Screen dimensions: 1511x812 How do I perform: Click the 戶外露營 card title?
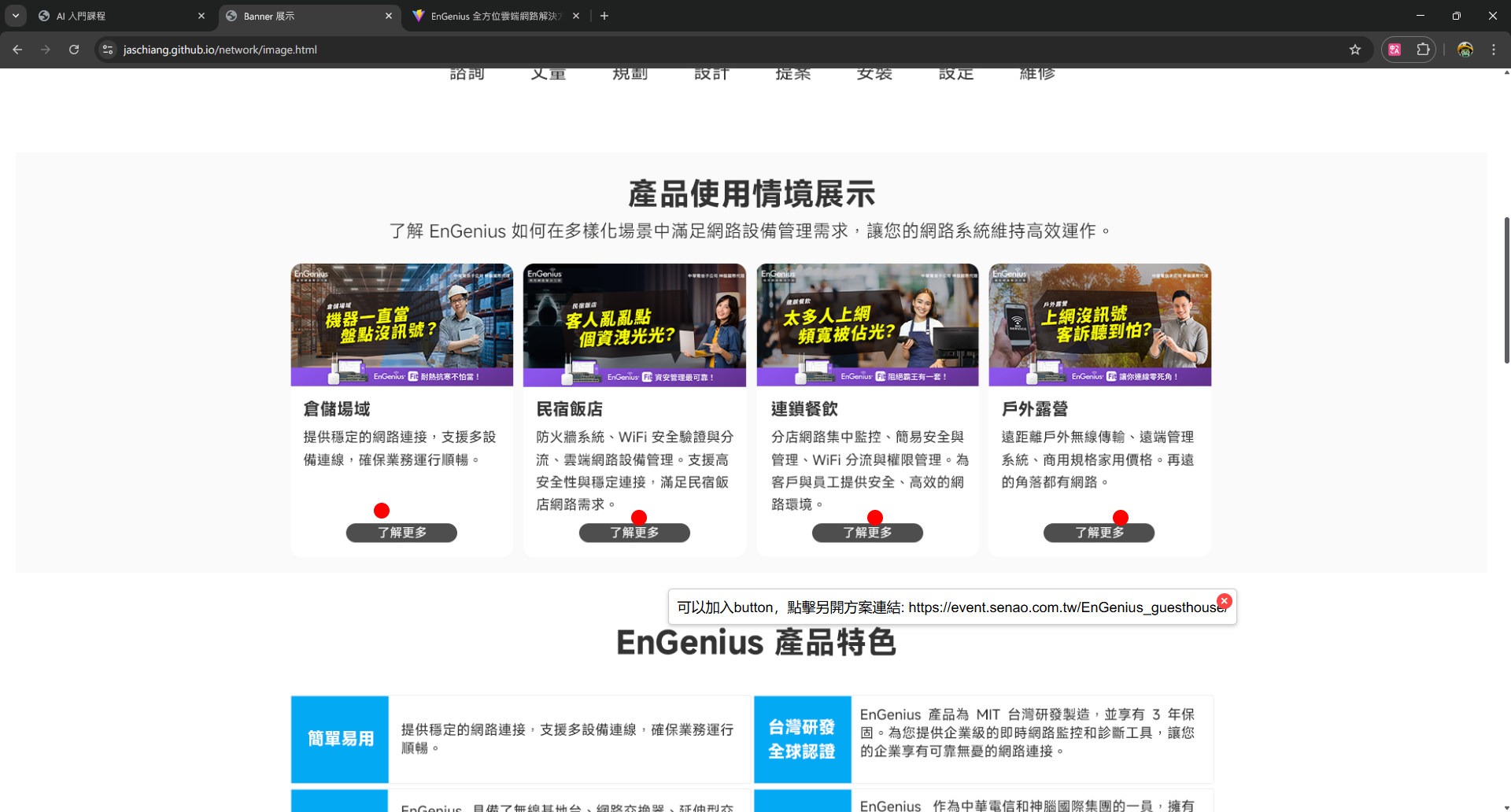(1035, 409)
